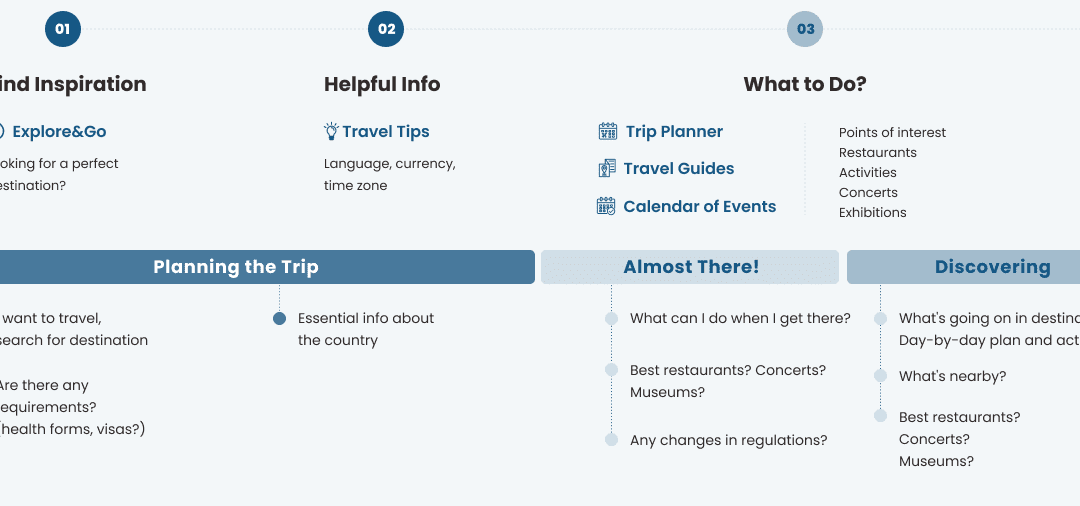Switch to the Almost There! stage
Image resolution: width=1080 pixels, height=506 pixels.
tap(690, 267)
